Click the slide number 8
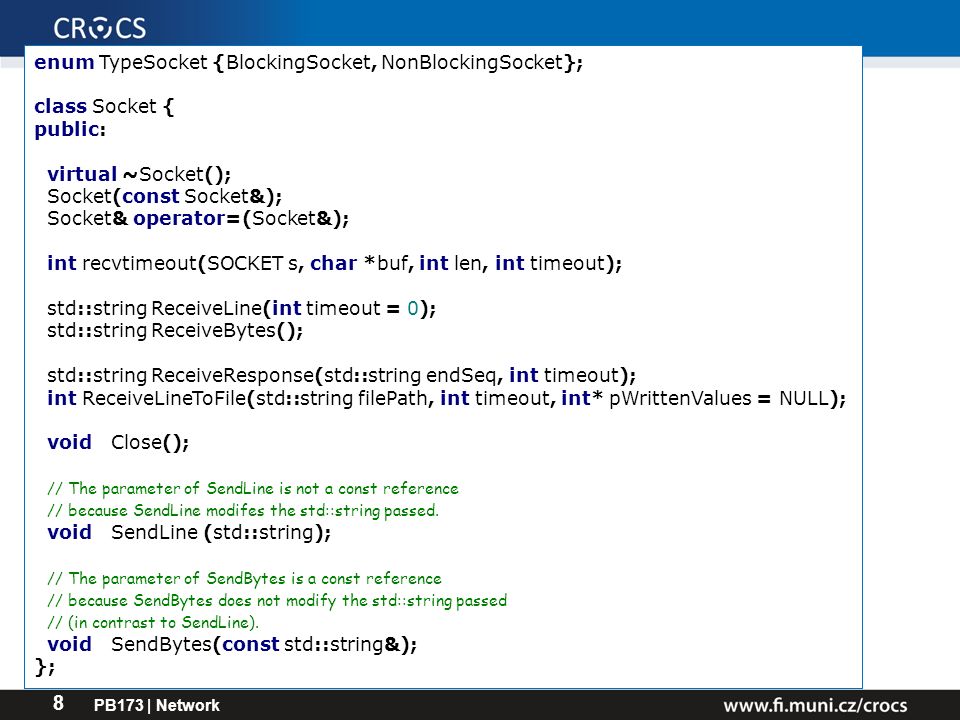The image size is (960, 720). 58,703
